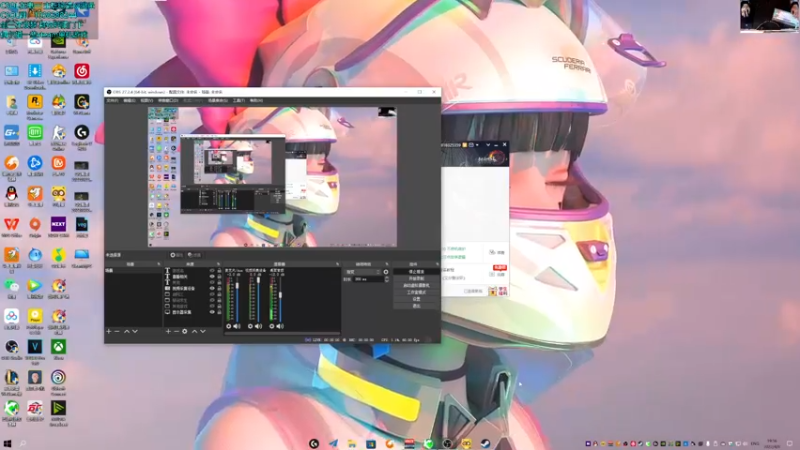Mute the Desktop Audio speaker
This screenshot has height=450, width=800.
280,326
